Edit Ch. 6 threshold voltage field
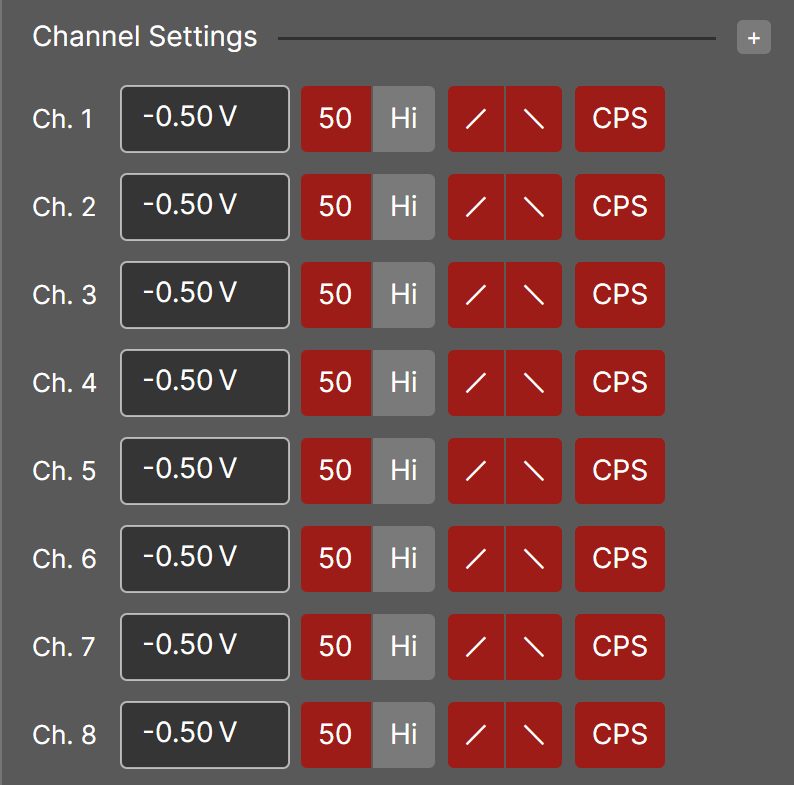The height and width of the screenshot is (785, 794). [205, 559]
